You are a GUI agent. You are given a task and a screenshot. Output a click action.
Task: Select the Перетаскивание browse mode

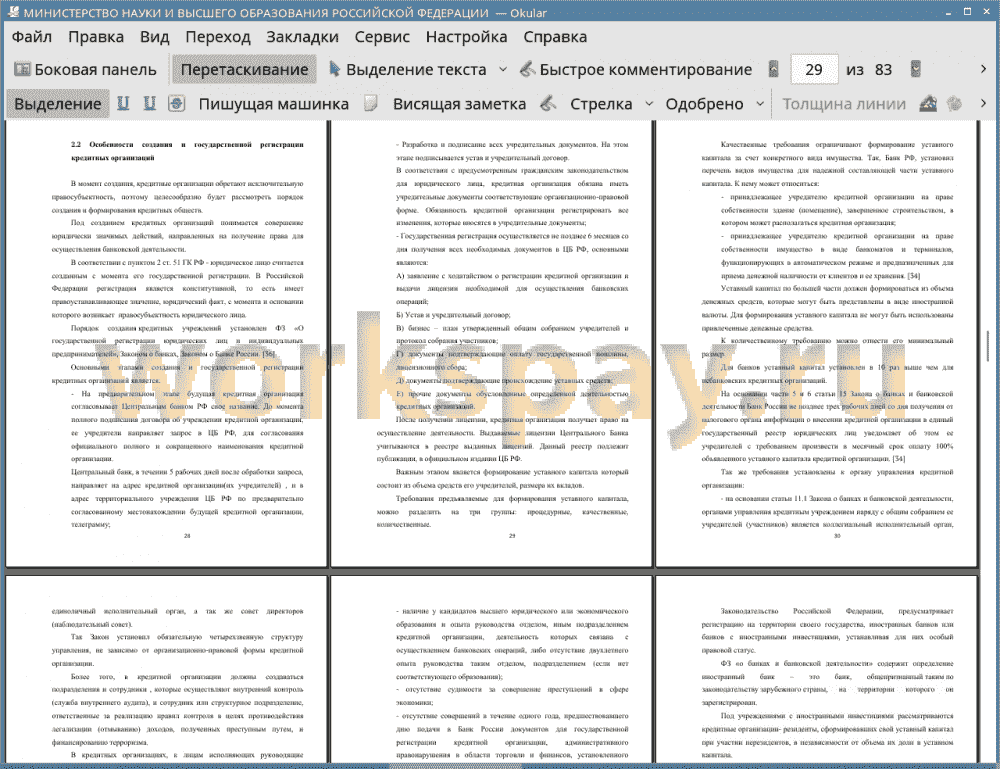click(244, 70)
